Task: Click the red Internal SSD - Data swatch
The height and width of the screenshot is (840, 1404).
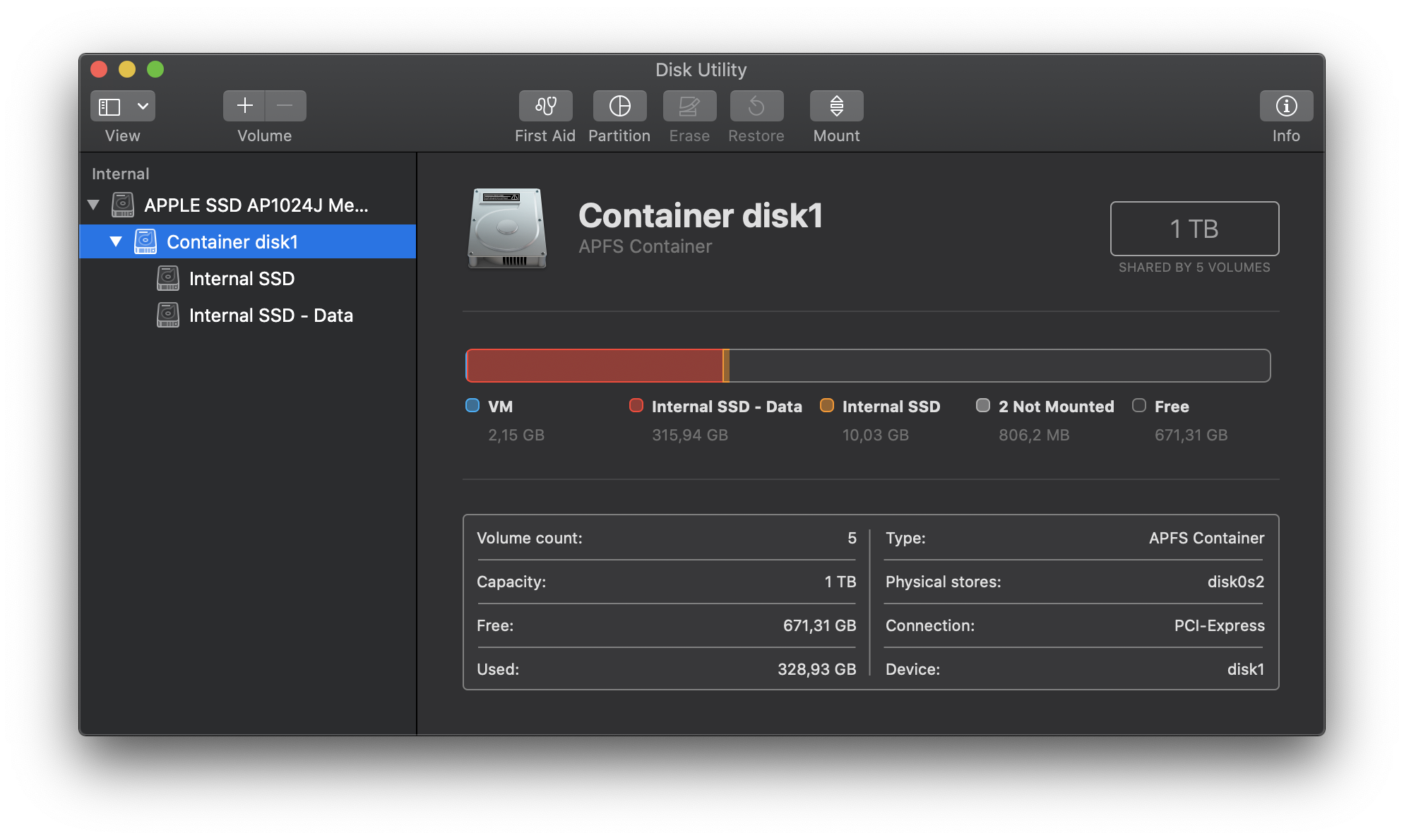Action: [x=636, y=406]
